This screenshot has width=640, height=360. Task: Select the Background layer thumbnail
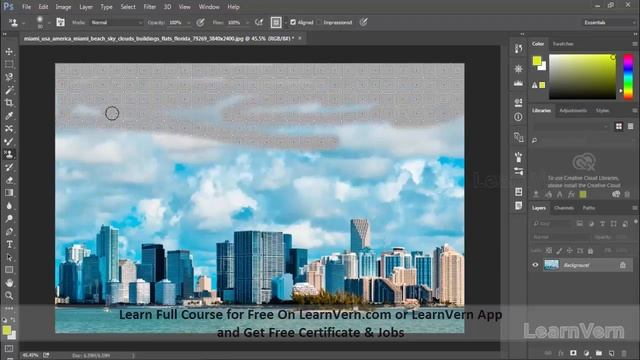coord(551,265)
